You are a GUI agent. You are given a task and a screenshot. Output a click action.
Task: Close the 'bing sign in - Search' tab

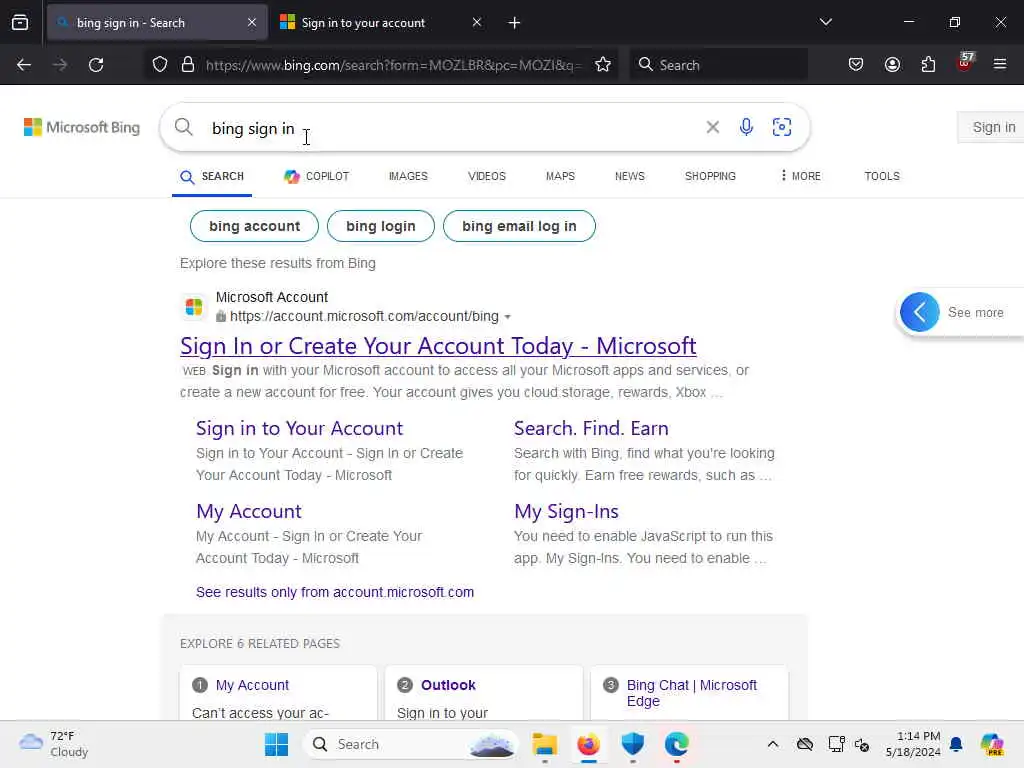(x=252, y=23)
